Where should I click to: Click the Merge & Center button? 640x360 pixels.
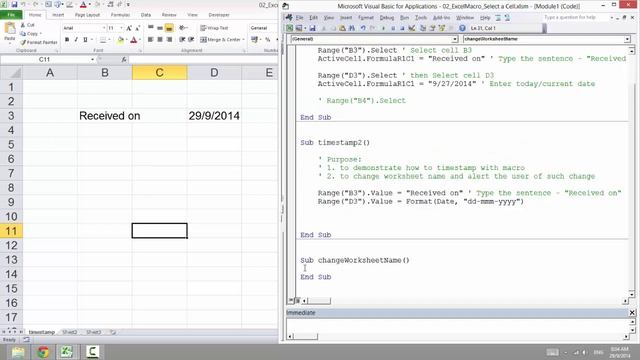point(220,40)
